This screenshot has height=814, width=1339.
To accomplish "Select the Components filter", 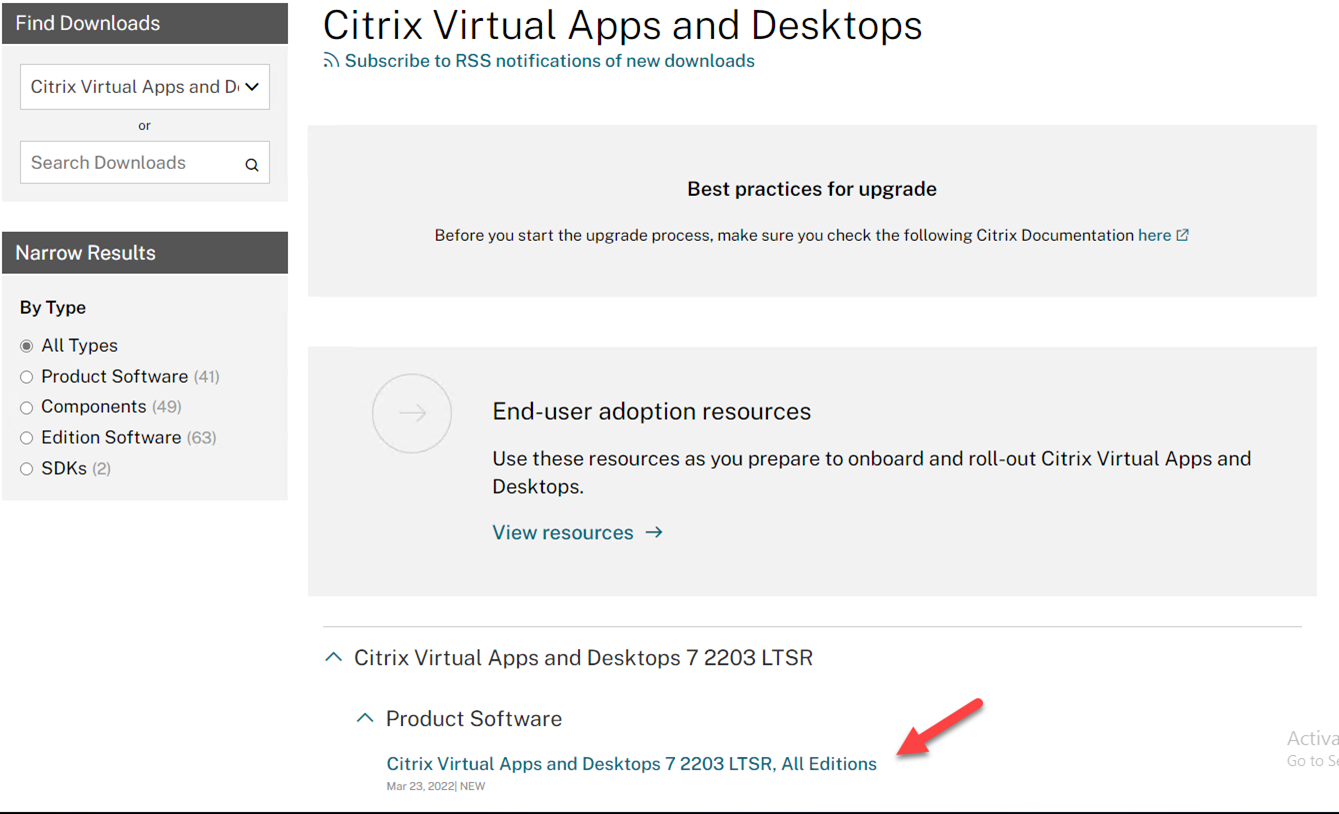I will 26,406.
